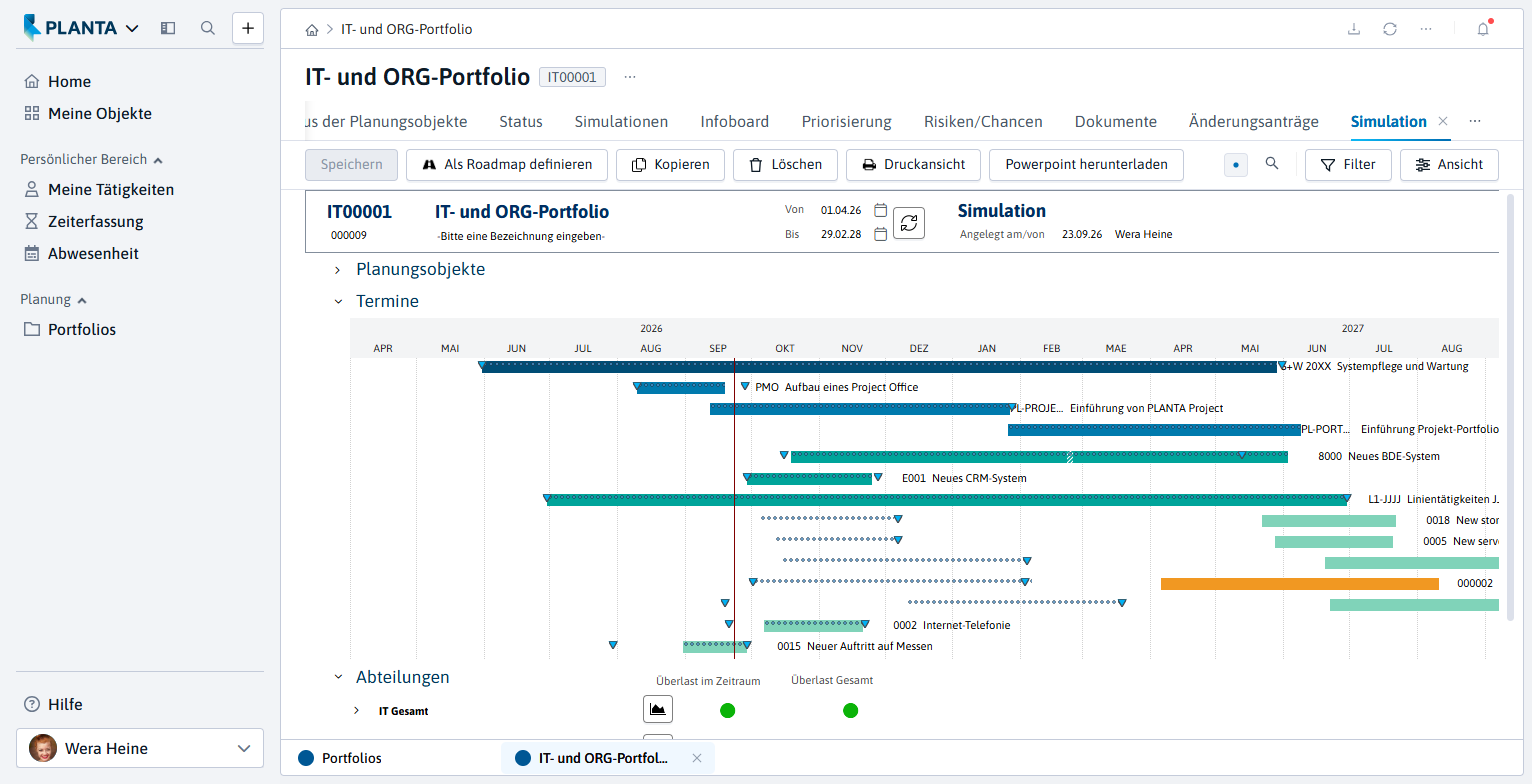Open the more options menu next to IT00001 badge
The width and height of the screenshot is (1532, 784).
pos(630,77)
